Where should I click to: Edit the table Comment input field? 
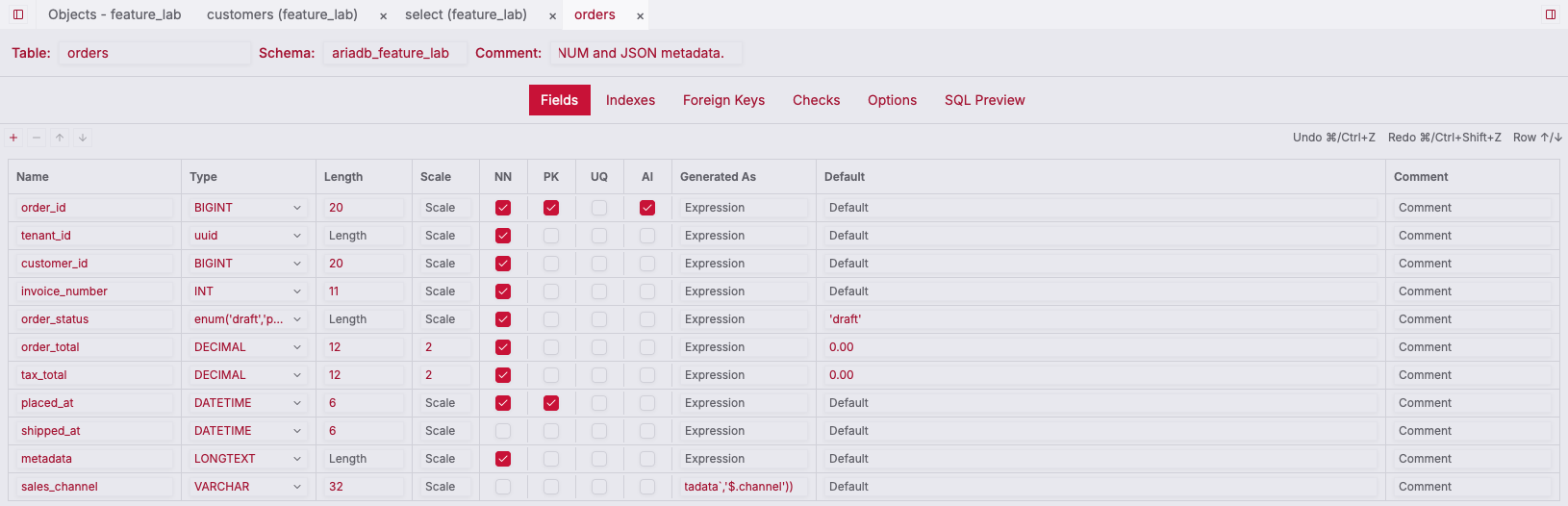click(x=646, y=53)
